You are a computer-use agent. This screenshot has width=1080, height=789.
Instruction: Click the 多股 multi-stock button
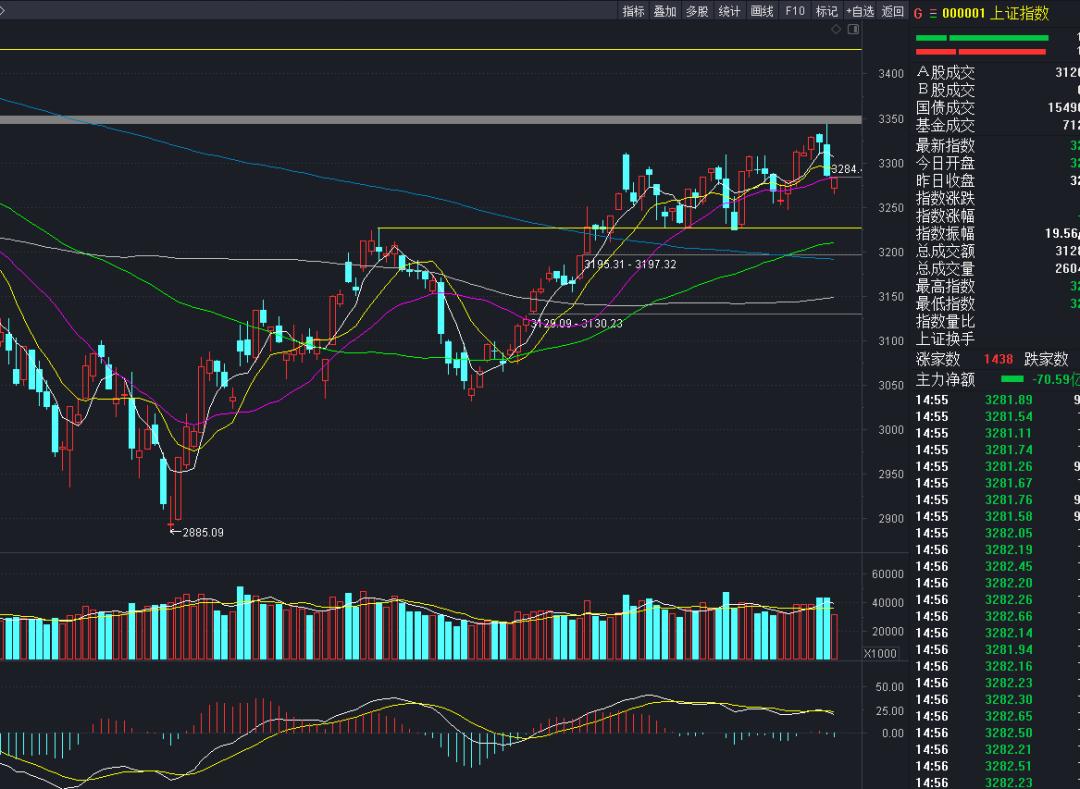(697, 11)
